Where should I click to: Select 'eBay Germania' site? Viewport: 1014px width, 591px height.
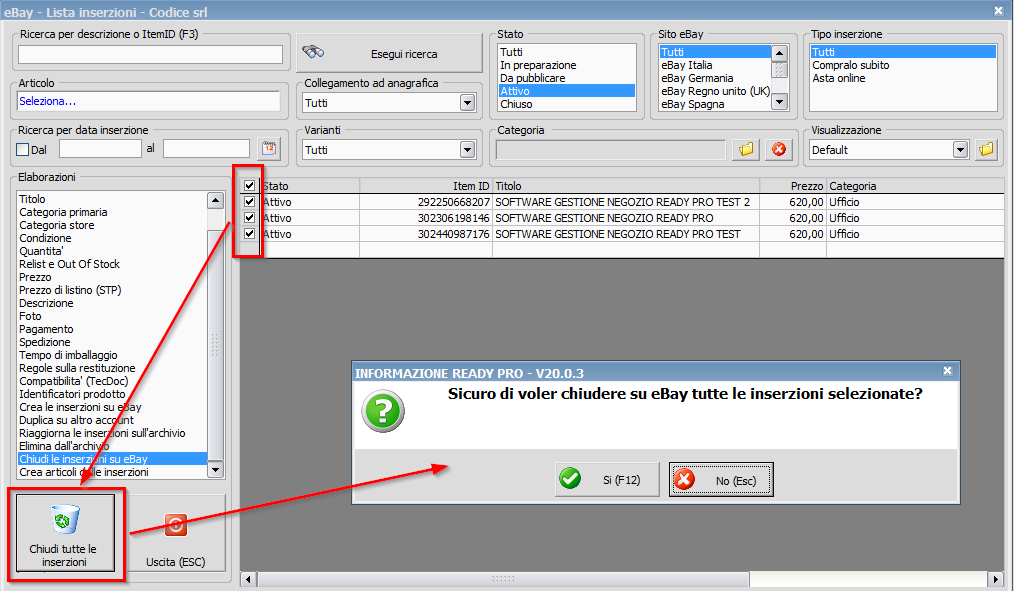click(715, 78)
